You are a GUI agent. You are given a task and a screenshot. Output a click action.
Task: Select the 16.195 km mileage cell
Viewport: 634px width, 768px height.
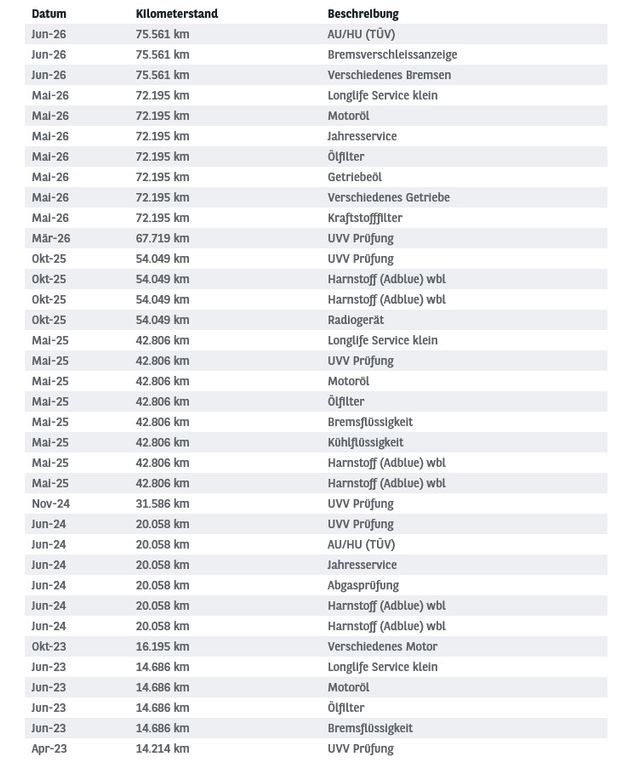pyautogui.click(x=162, y=647)
